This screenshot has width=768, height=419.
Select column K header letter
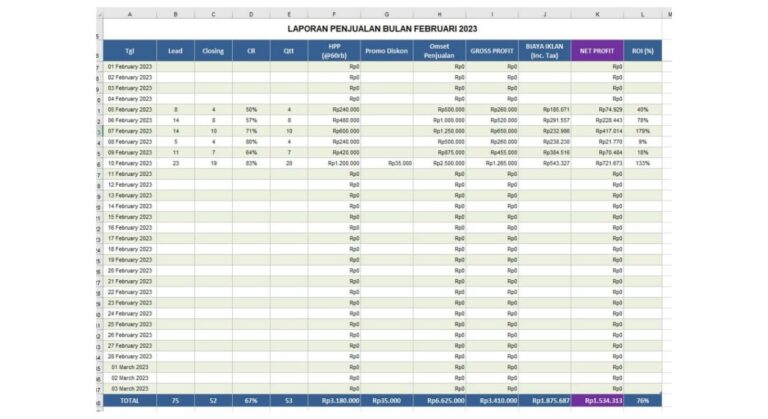click(x=597, y=15)
